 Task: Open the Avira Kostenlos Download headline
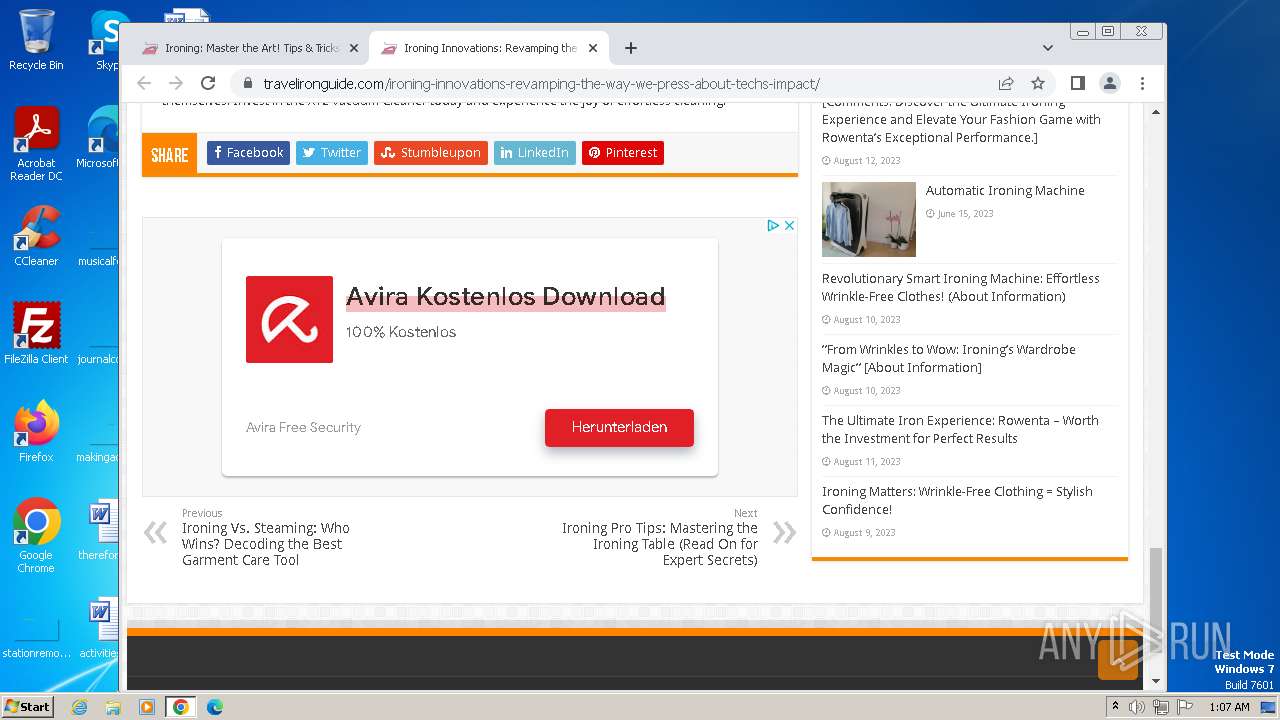pos(505,297)
